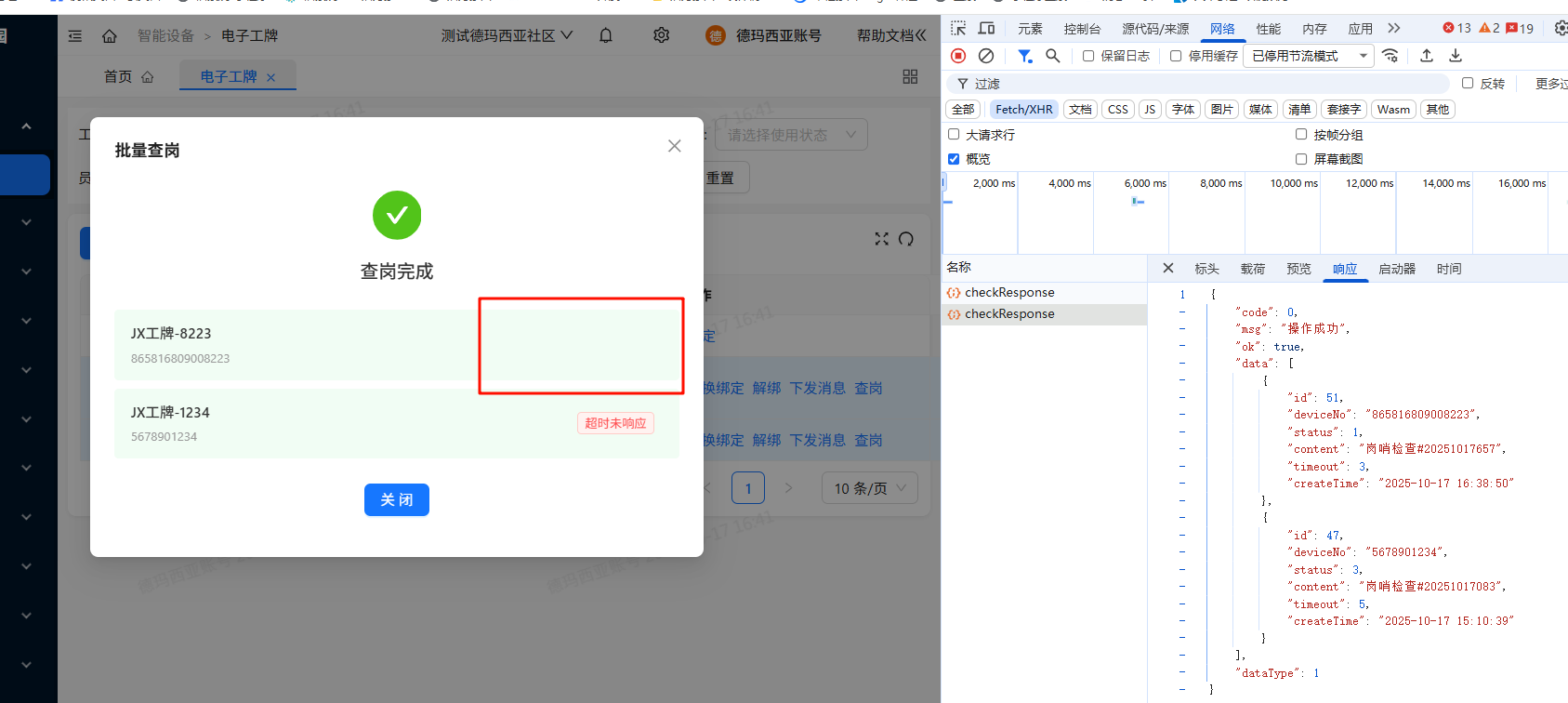This screenshot has width=1568, height=703.
Task: Switch to DevTools 控制台 tab
Action: [x=1082, y=29]
